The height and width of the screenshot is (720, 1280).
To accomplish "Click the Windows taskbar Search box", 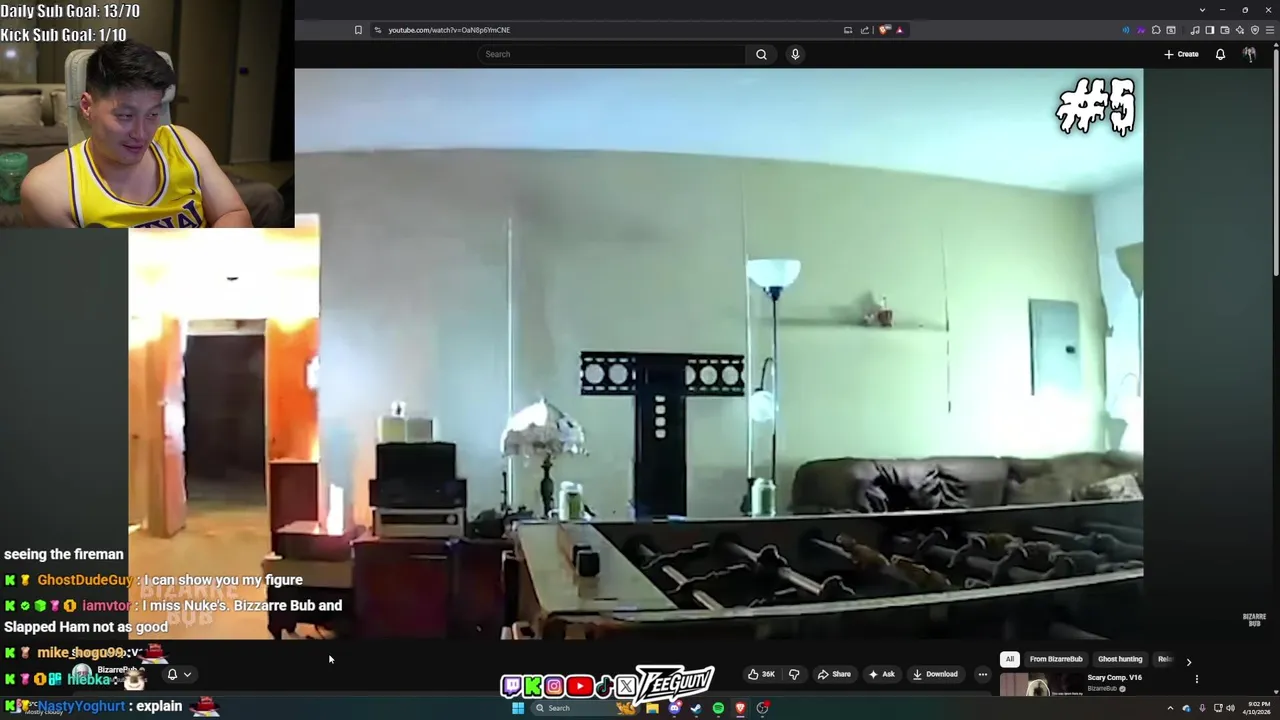I will pos(585,708).
